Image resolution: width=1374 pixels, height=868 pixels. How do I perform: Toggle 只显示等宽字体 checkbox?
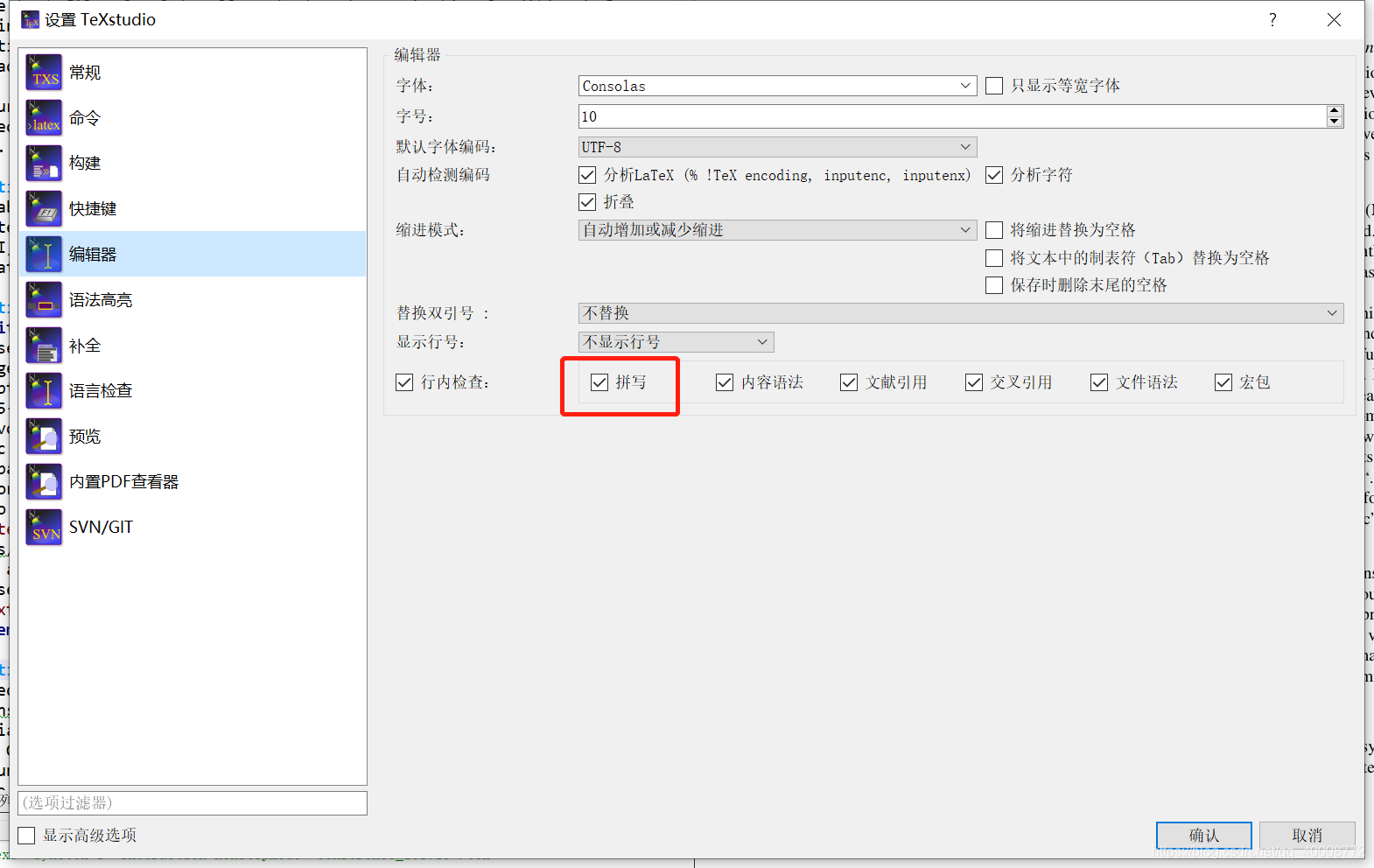[994, 86]
